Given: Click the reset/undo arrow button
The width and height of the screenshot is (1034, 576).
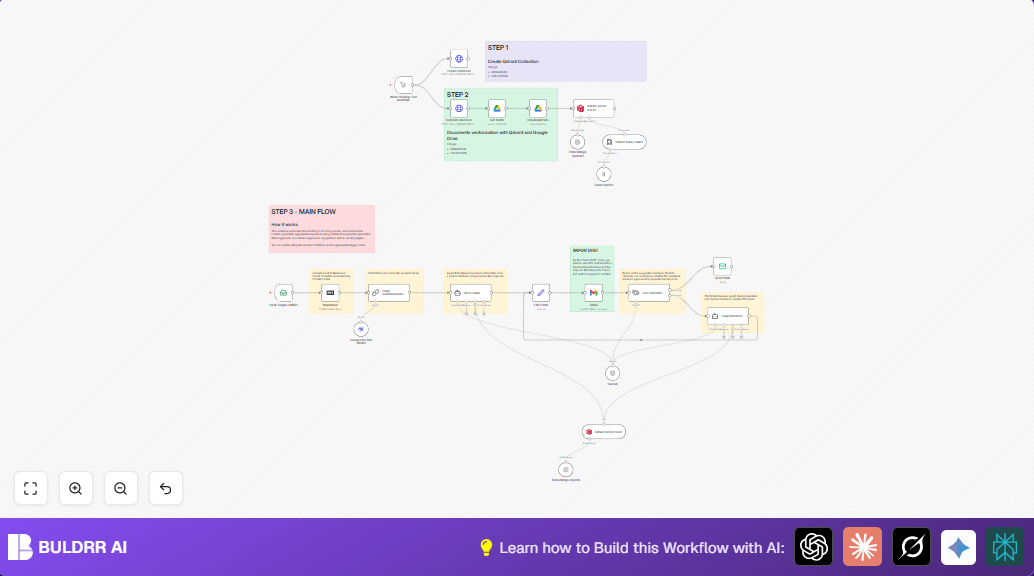Looking at the screenshot, I should [166, 488].
